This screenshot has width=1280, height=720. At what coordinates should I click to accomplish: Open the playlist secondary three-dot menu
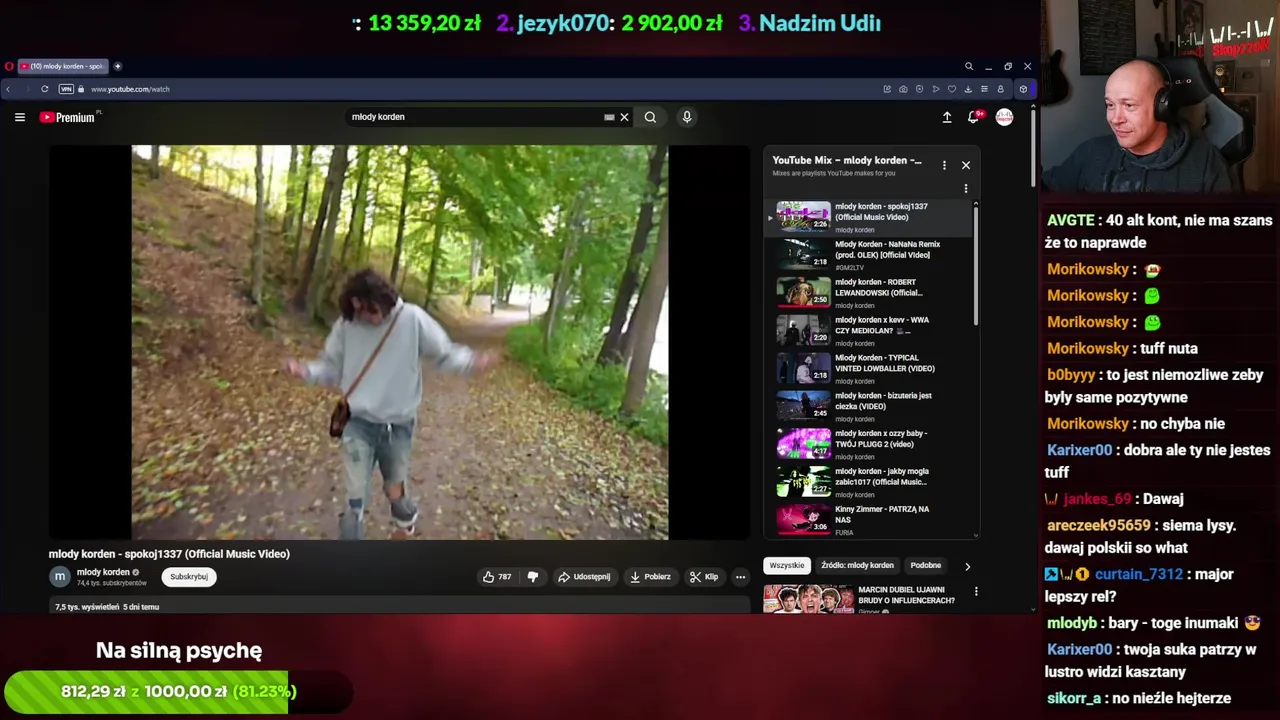click(x=966, y=188)
